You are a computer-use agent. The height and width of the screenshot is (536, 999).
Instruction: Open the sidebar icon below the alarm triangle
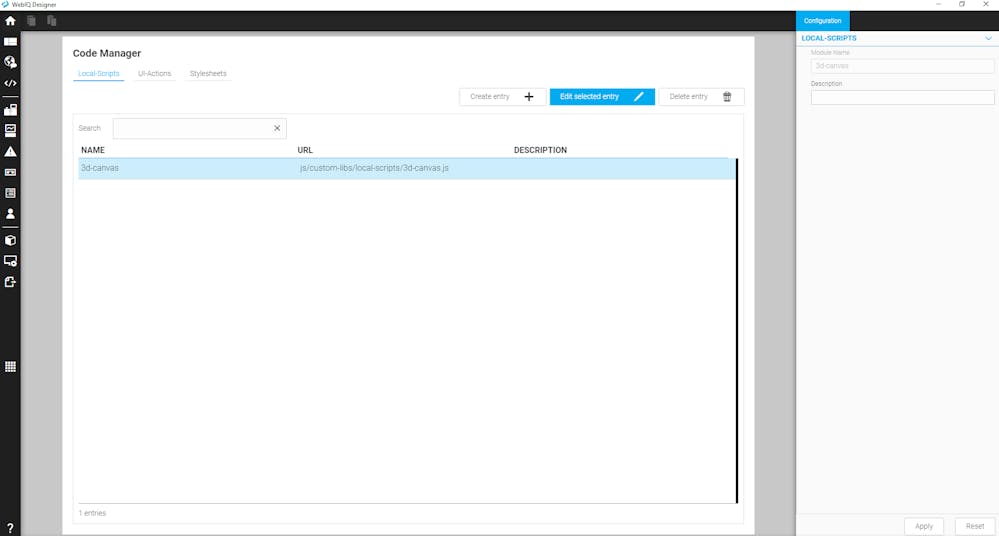click(x=10, y=172)
